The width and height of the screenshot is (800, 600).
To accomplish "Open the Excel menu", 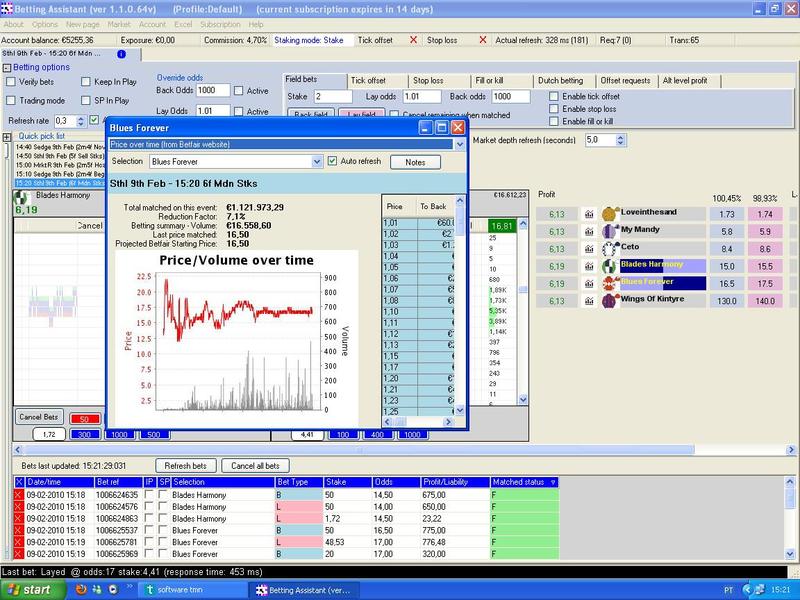I will click(183, 24).
